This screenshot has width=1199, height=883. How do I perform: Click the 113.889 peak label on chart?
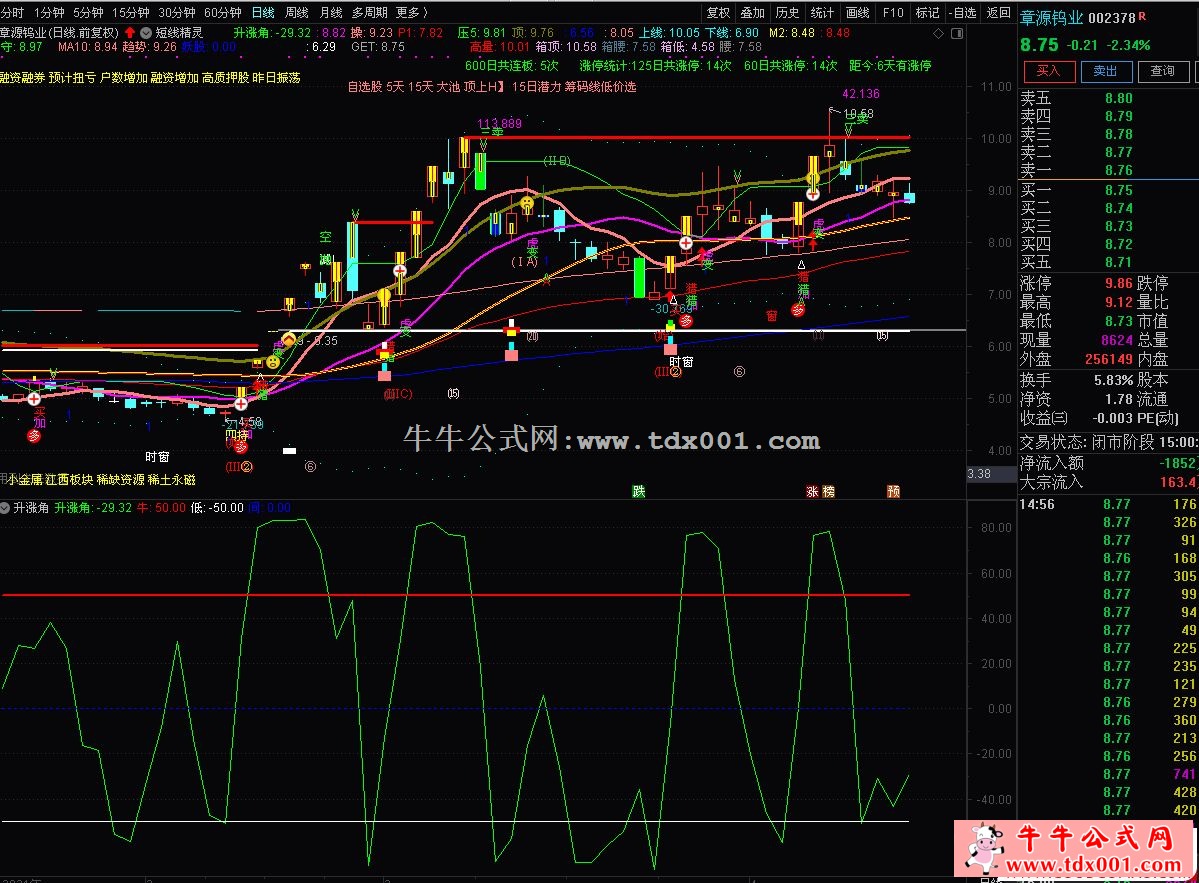(x=499, y=124)
